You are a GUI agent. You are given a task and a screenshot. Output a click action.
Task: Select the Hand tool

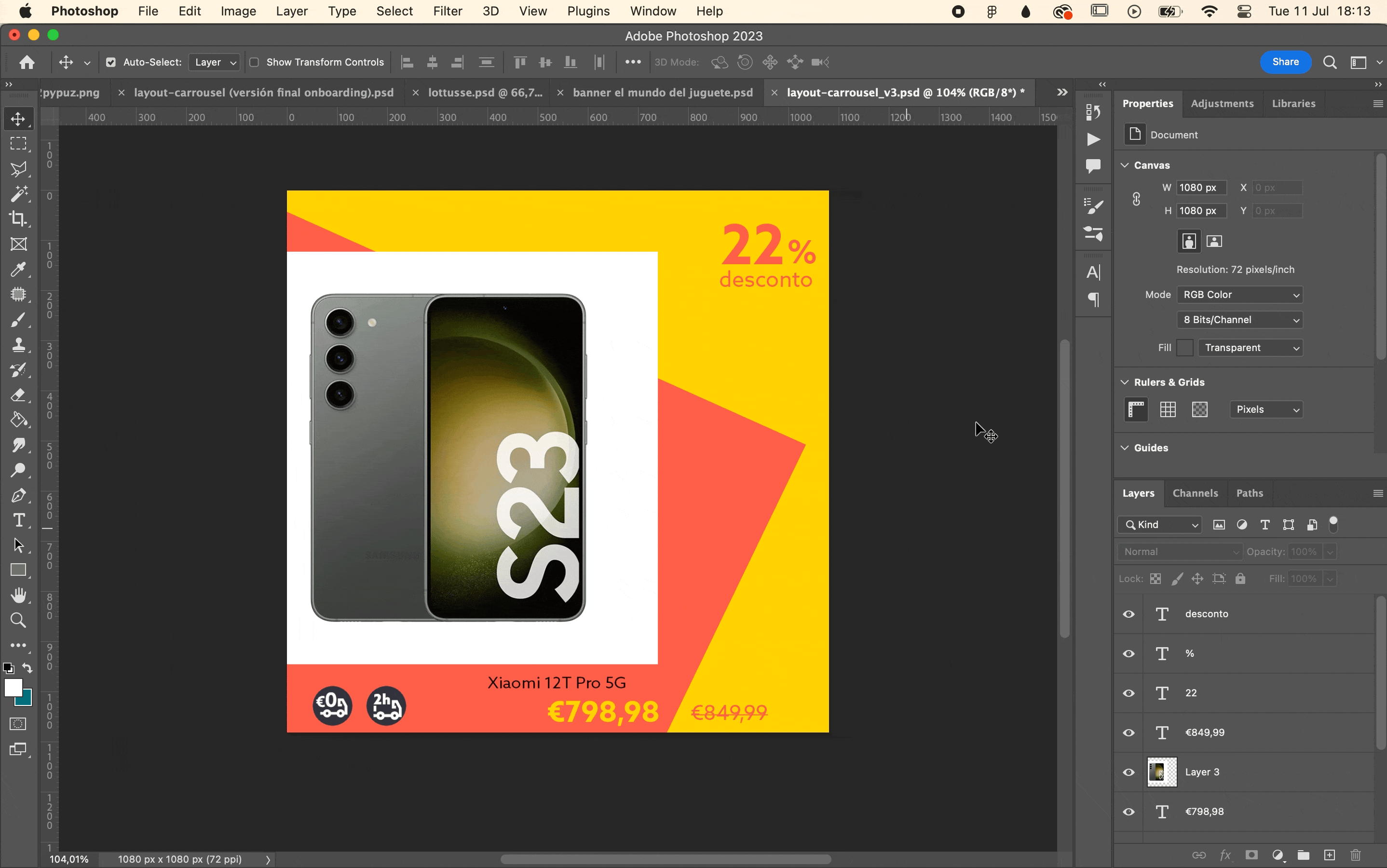point(18,596)
